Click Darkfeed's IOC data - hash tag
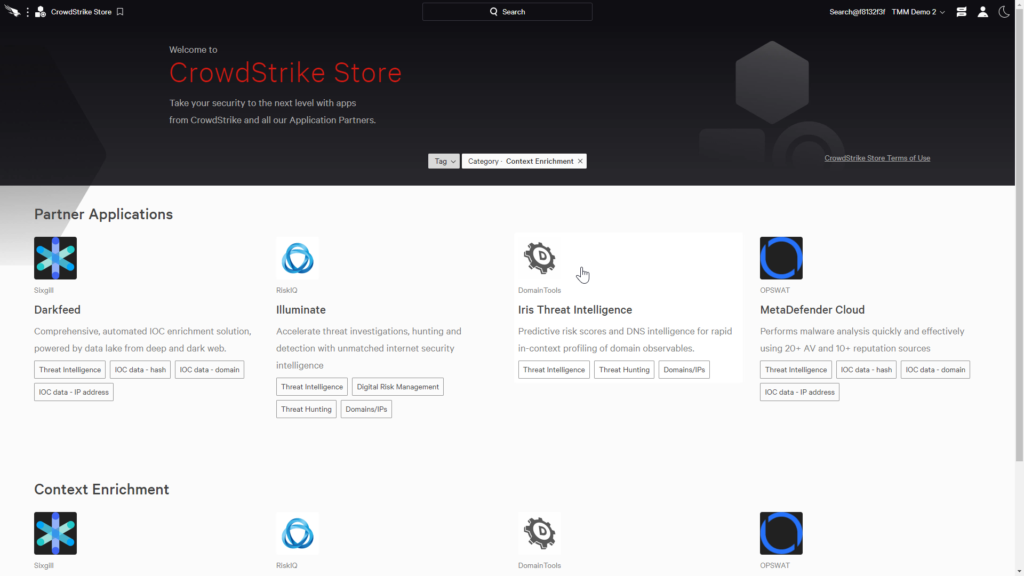1024x576 pixels. [140, 370]
